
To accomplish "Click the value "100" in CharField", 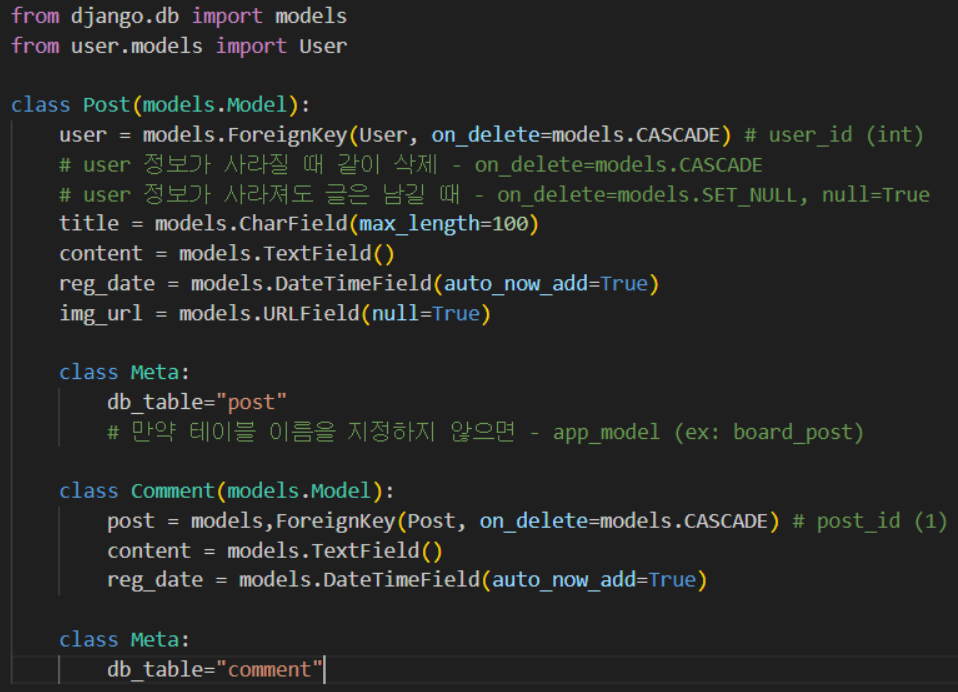I will 510,224.
